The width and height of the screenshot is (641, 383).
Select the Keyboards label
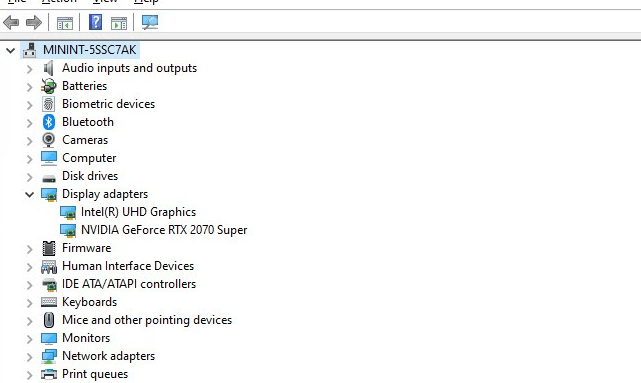point(90,302)
